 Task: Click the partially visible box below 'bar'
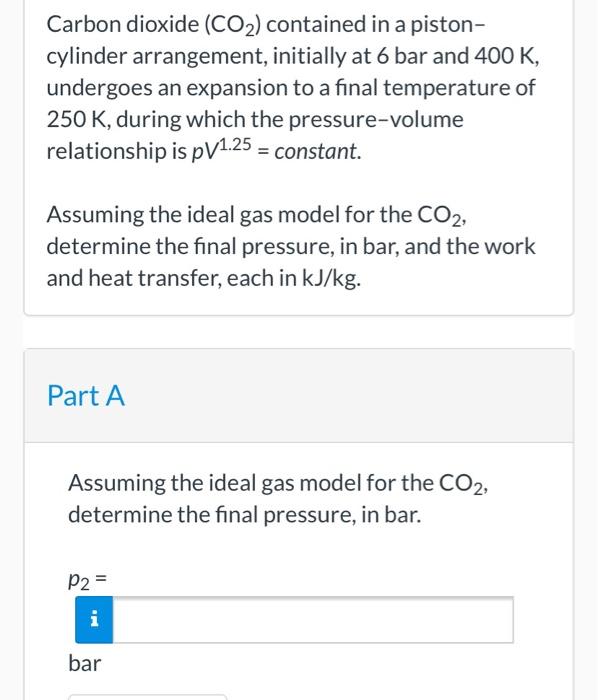pyautogui.click(x=147, y=697)
